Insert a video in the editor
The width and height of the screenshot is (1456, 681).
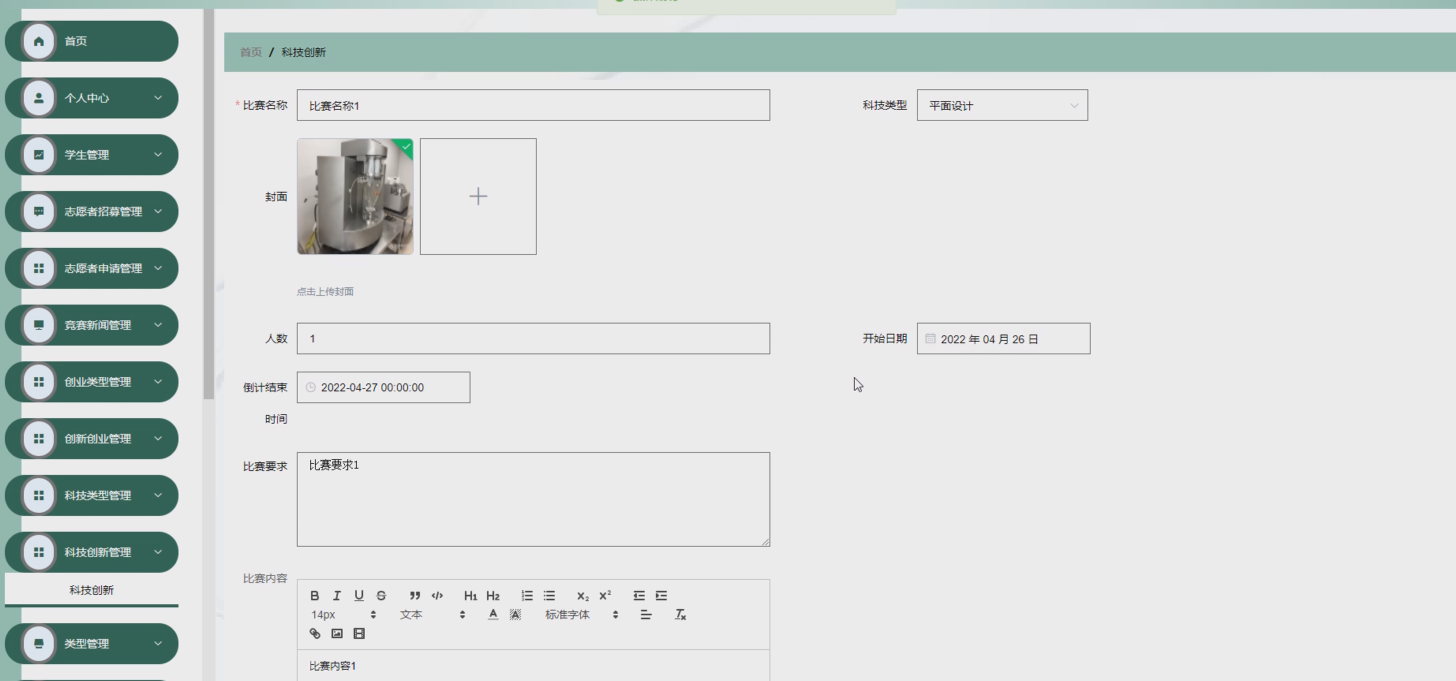click(359, 634)
